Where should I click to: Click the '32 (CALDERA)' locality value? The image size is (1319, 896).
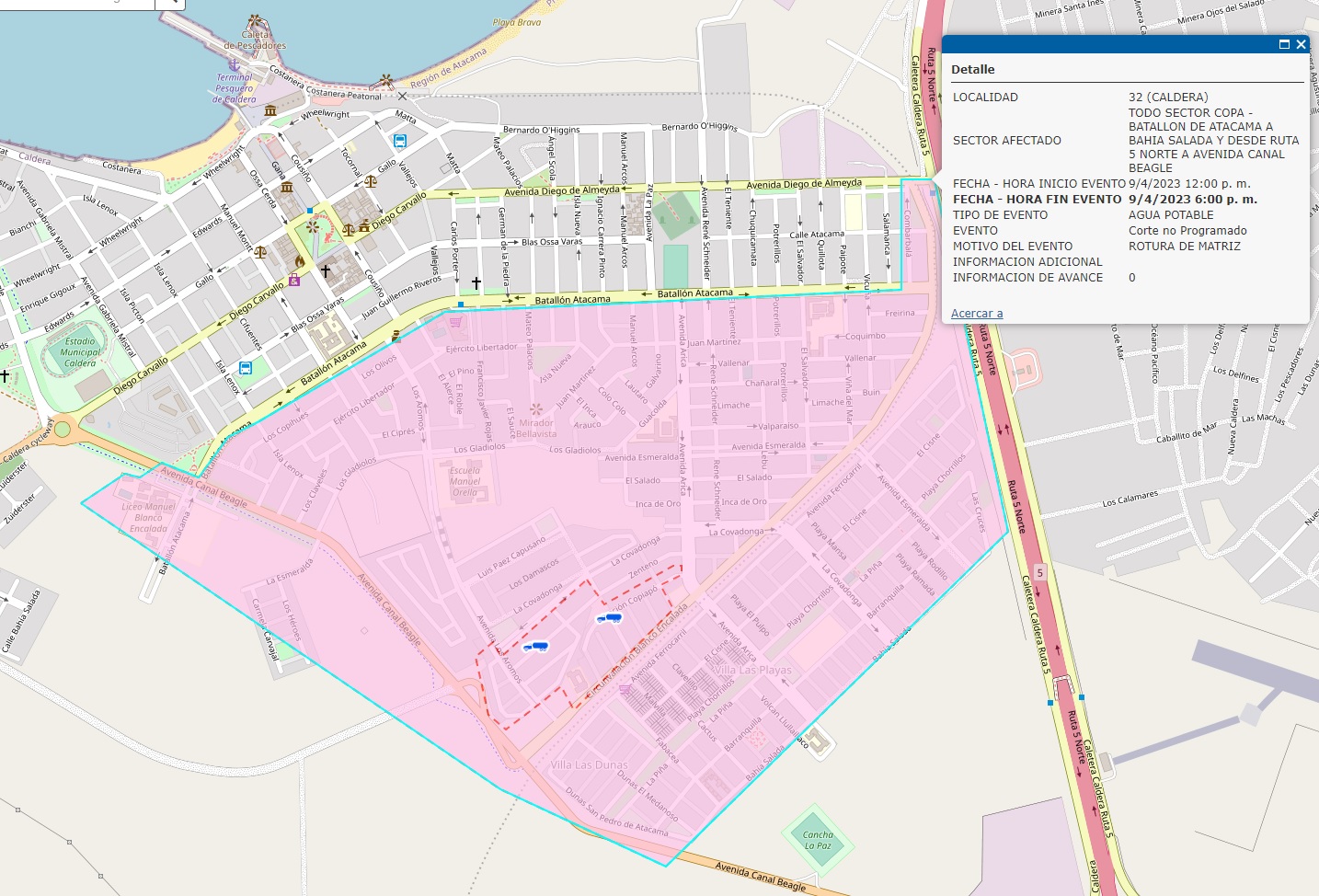[x=1168, y=98]
